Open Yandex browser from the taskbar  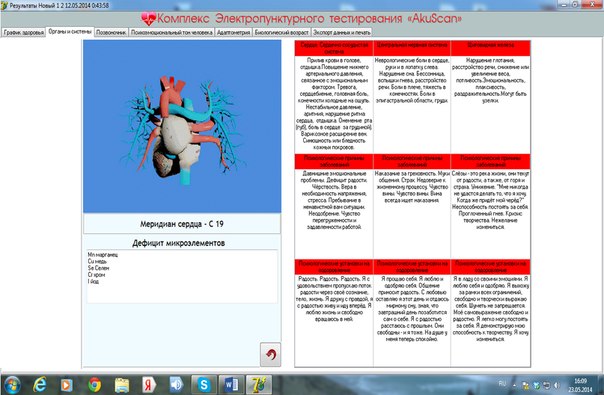149,385
